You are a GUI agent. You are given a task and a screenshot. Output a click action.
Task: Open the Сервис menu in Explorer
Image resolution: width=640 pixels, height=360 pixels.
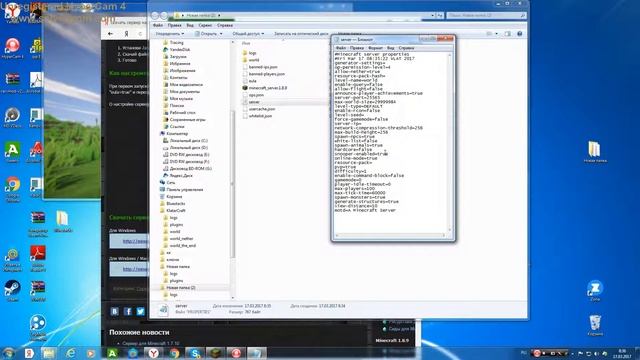coord(205,25)
